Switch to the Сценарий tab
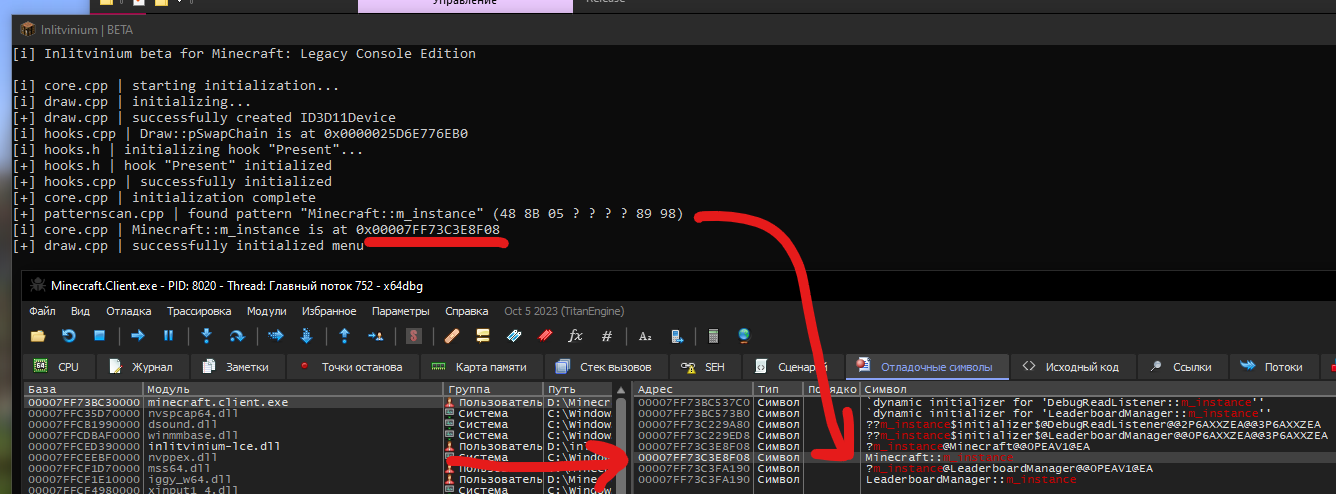1336x494 pixels. [795, 367]
